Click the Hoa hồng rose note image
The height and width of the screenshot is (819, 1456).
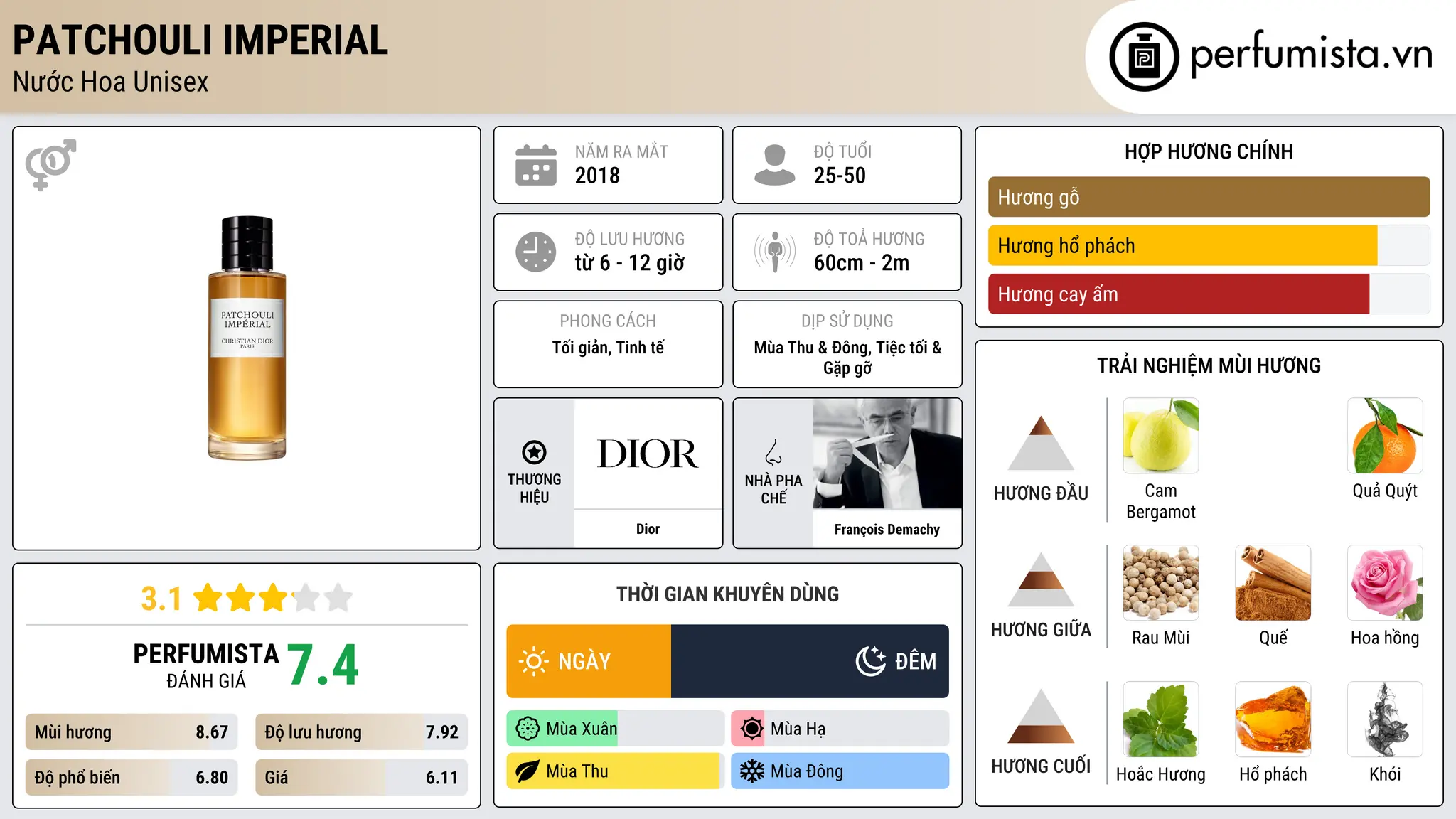point(1385,583)
